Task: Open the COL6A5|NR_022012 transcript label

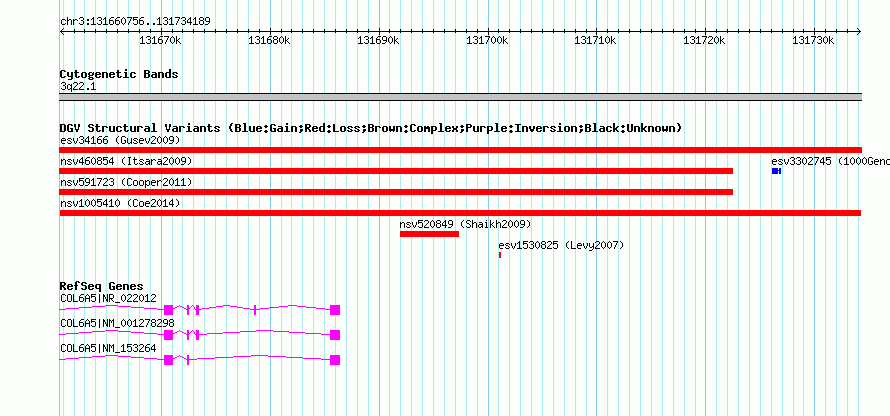Action: pyautogui.click(x=108, y=298)
